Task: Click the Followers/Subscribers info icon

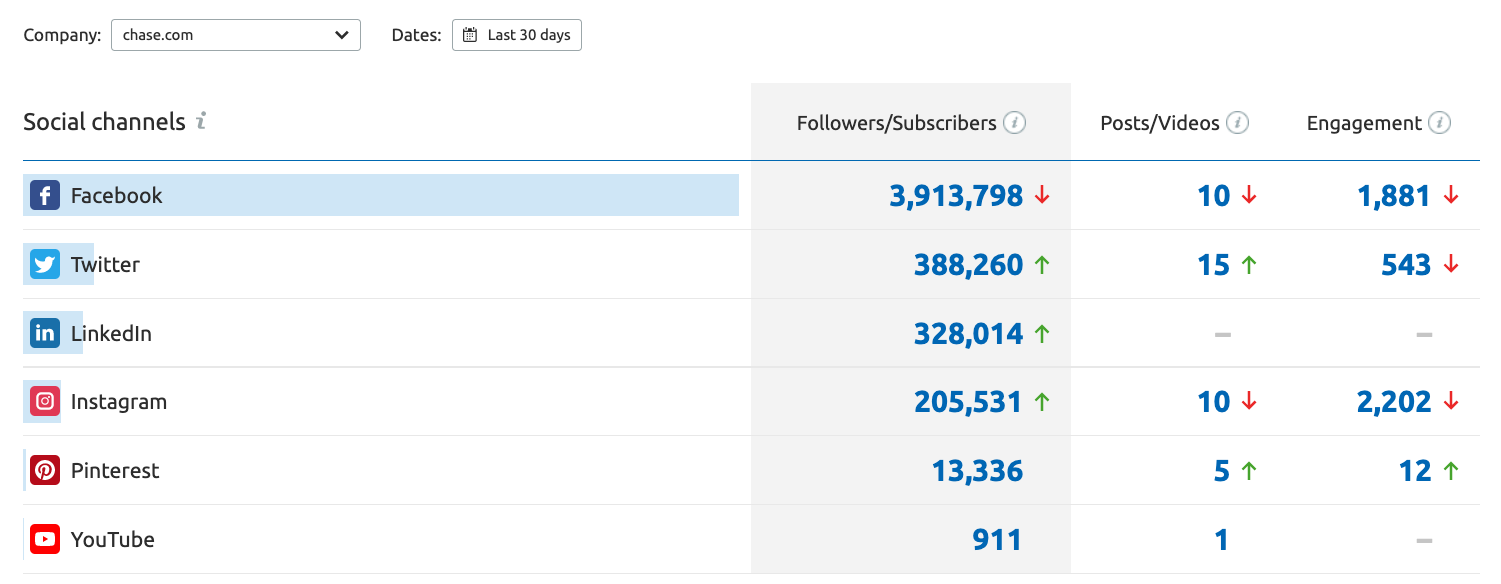Action: (1015, 123)
